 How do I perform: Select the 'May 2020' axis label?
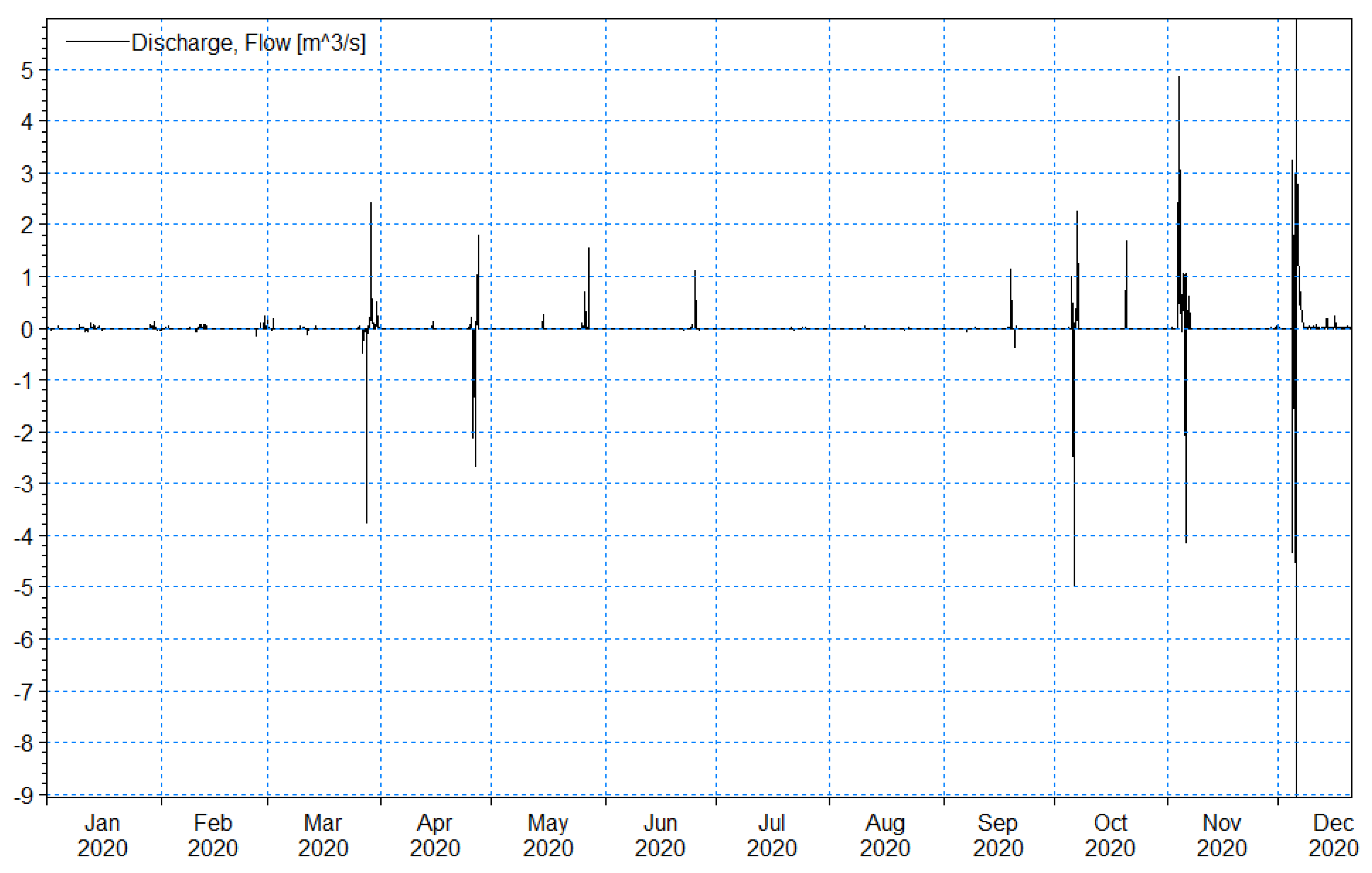[548, 835]
